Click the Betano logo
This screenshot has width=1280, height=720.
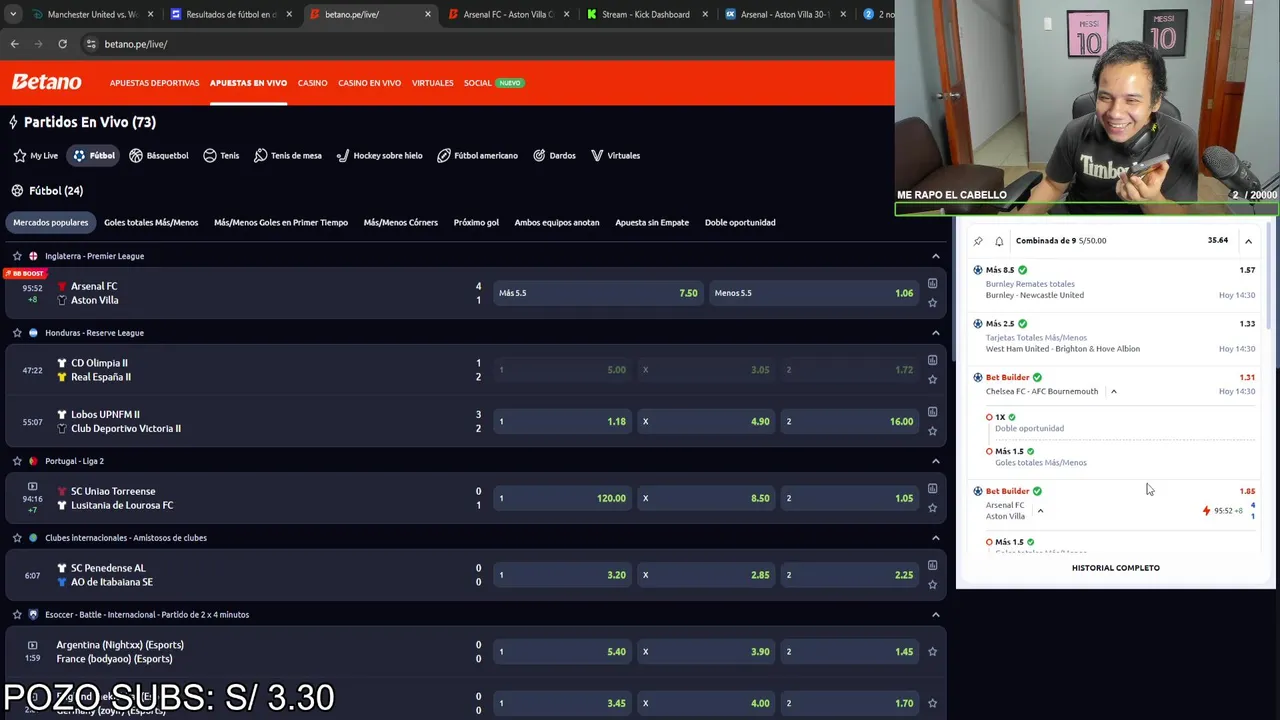(46, 83)
